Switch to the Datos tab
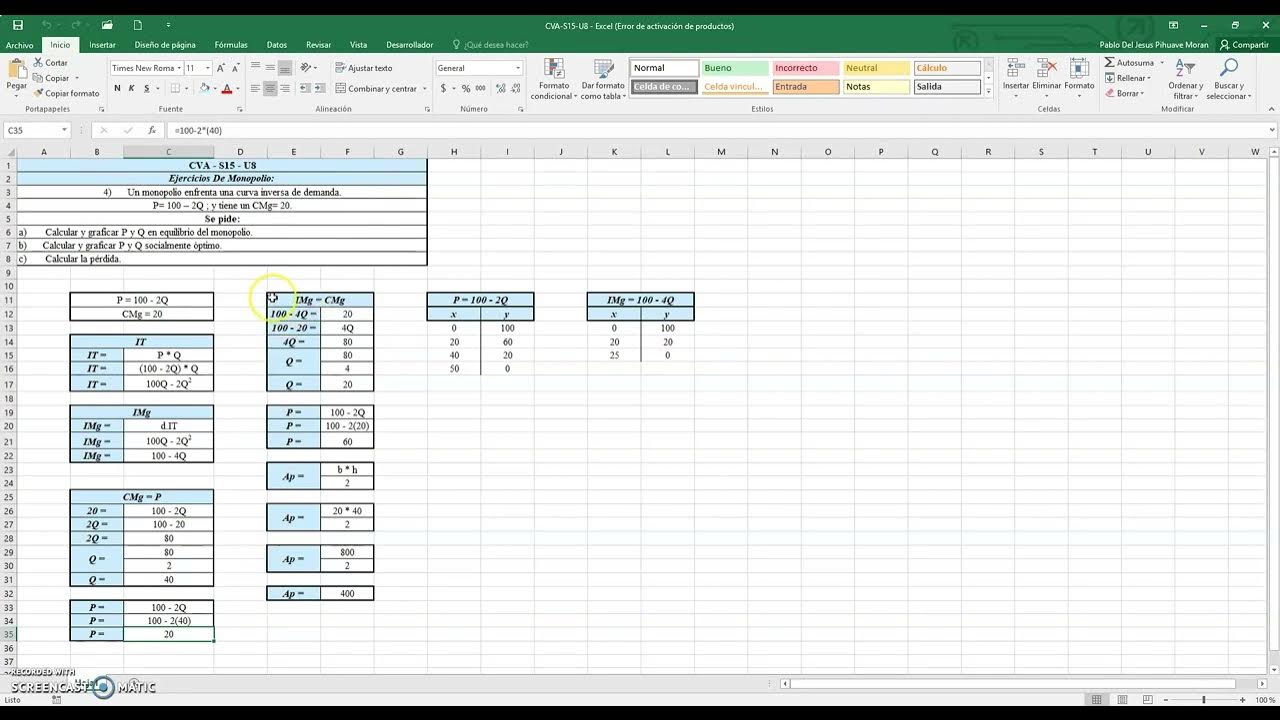Image resolution: width=1280 pixels, height=720 pixels. click(x=277, y=45)
